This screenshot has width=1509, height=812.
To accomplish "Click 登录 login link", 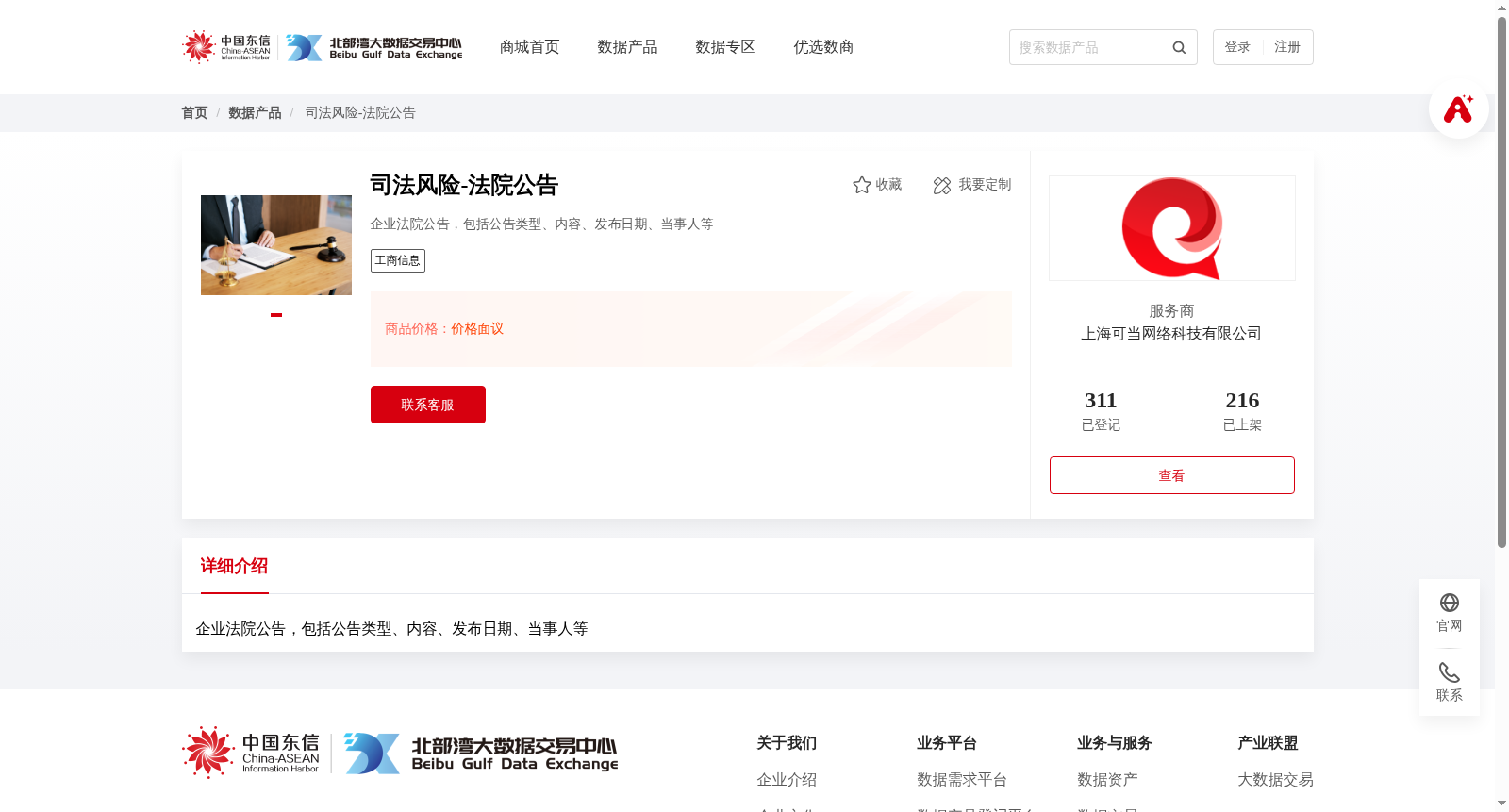I will pos(1237,47).
